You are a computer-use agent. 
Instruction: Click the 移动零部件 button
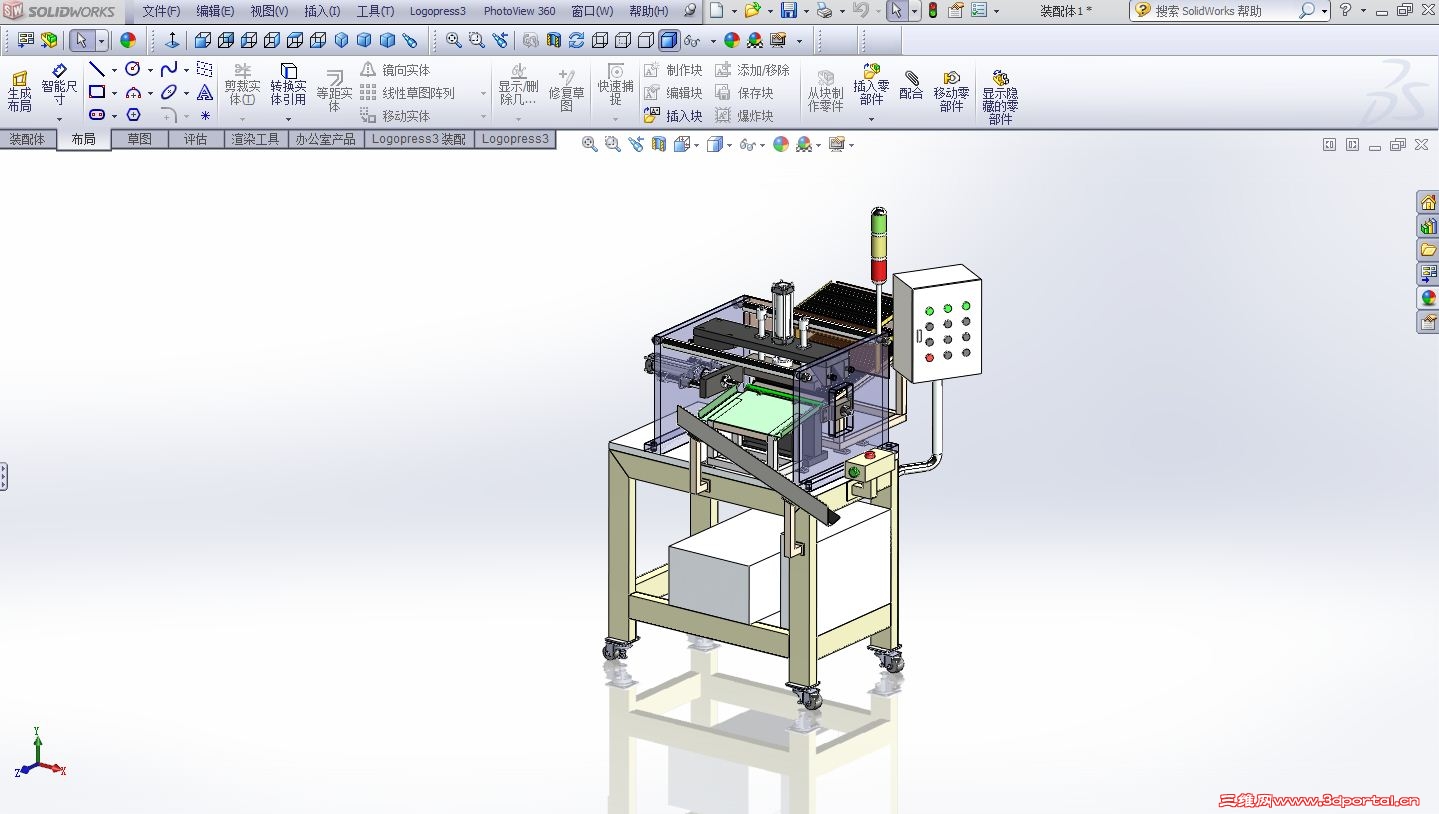point(951,90)
